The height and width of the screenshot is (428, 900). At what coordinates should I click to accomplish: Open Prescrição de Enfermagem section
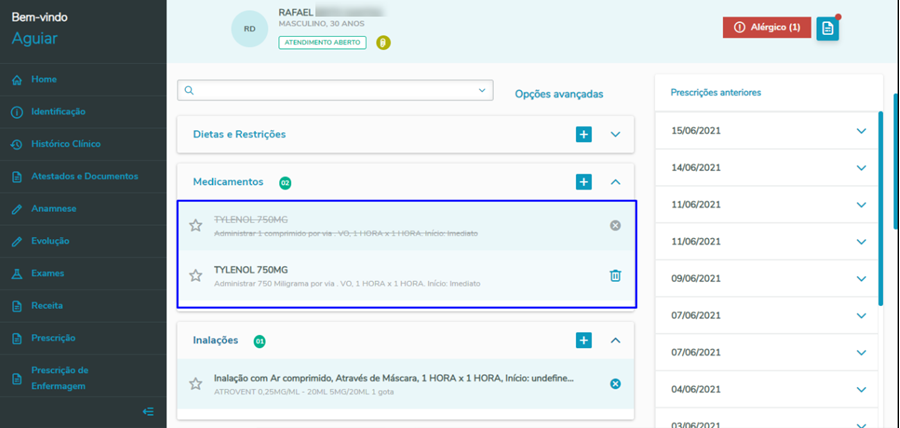83,378
